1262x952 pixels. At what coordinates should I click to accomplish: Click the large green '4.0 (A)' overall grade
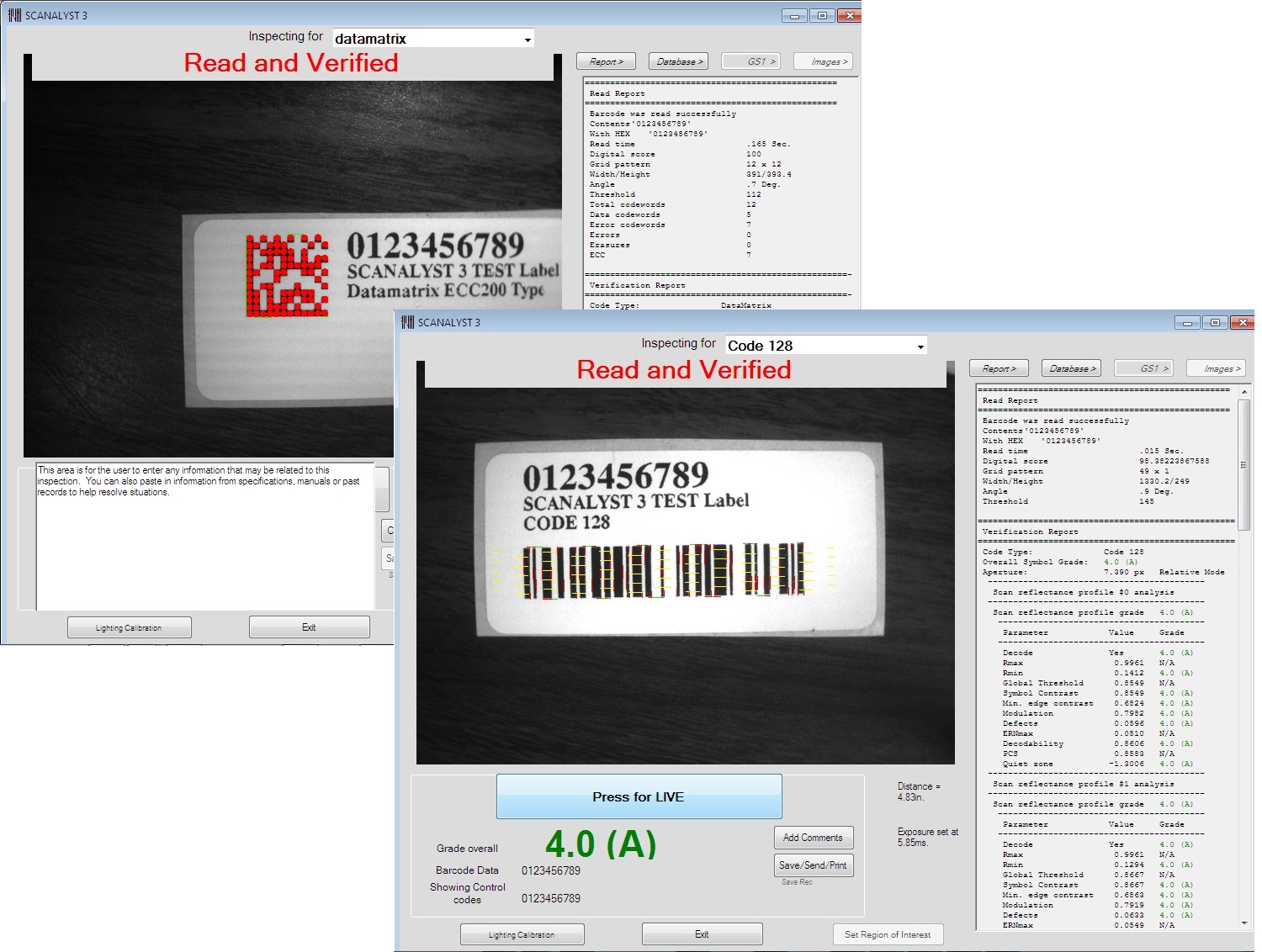click(x=601, y=844)
